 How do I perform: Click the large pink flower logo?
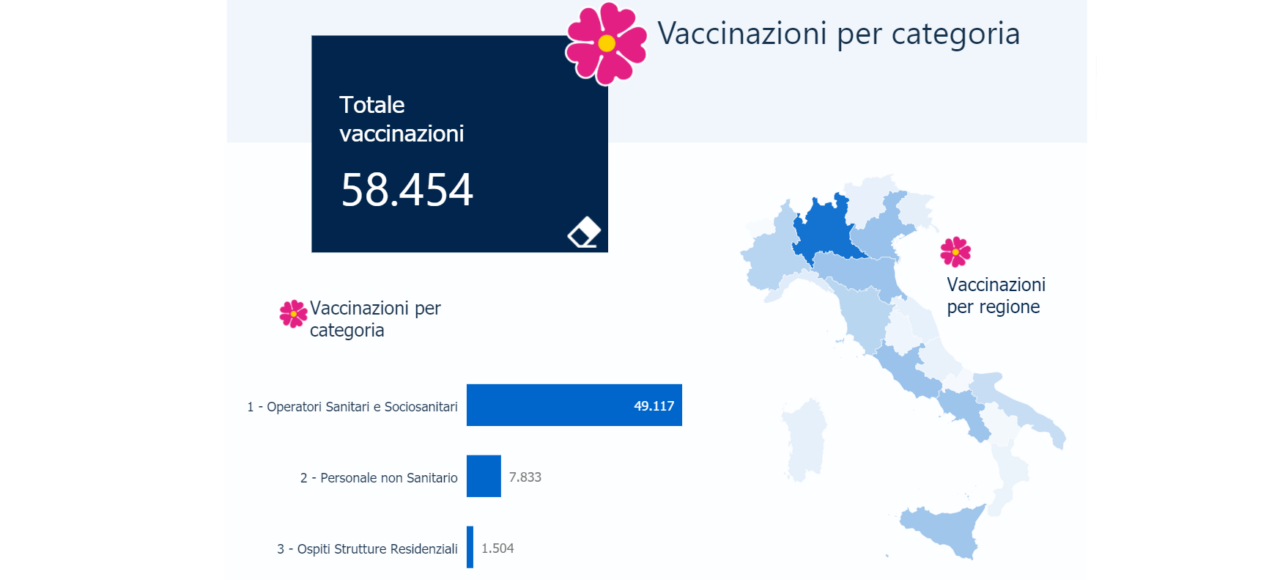606,43
